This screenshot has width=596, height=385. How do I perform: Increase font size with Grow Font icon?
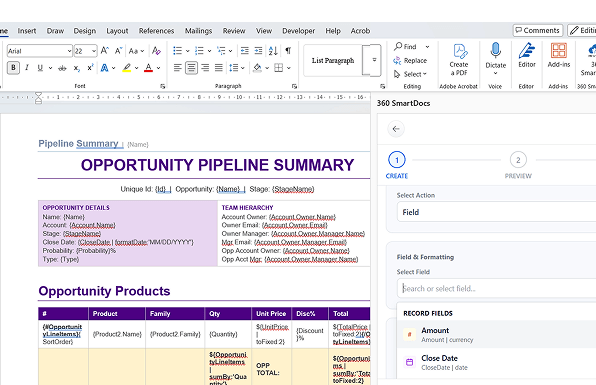pos(105,51)
